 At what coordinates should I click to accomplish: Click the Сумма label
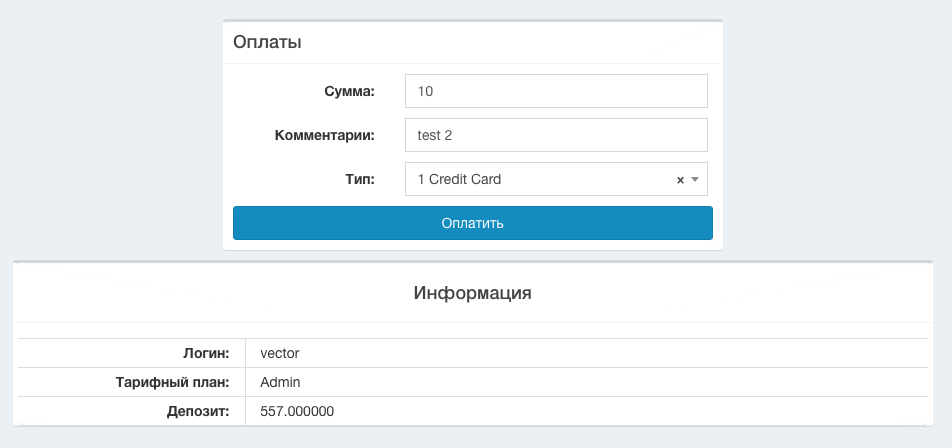[349, 91]
